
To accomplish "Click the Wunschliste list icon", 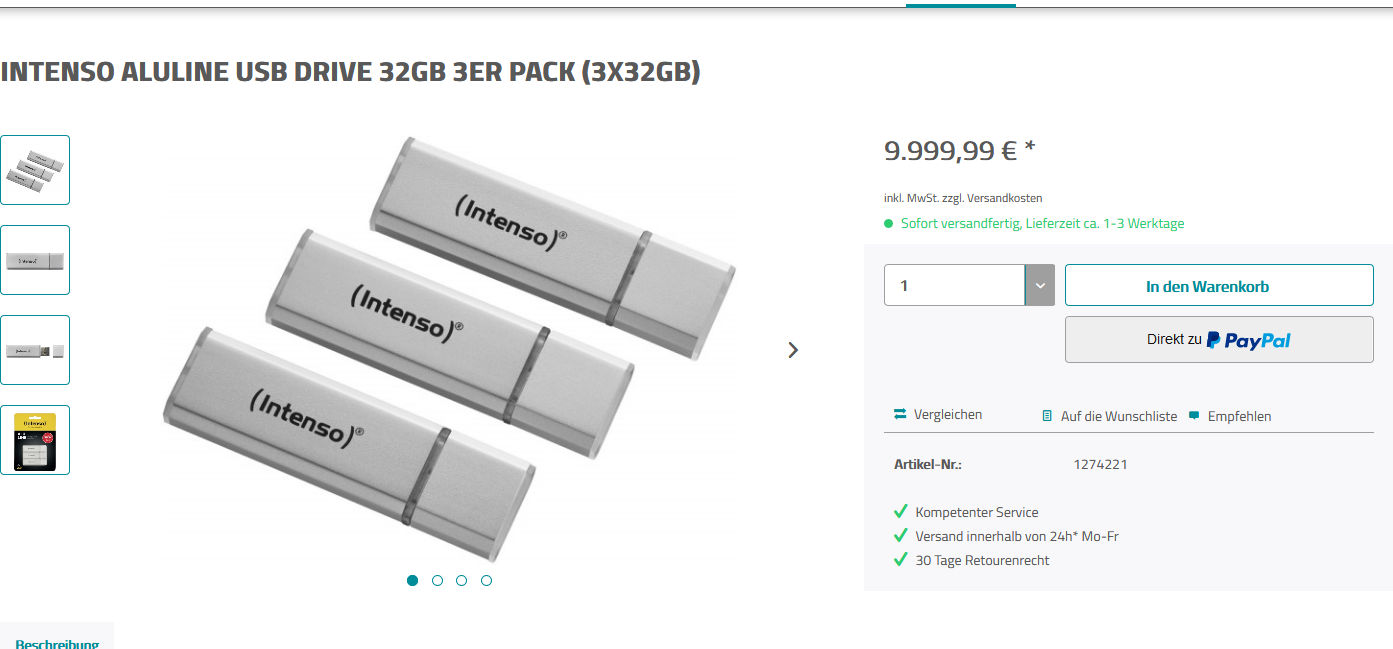I will (1047, 416).
